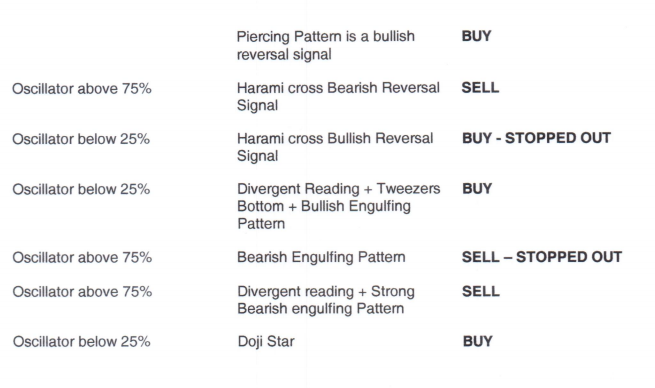Select the 'BUY - STOPPED OUT' label
655x388 pixels.
click(x=536, y=138)
